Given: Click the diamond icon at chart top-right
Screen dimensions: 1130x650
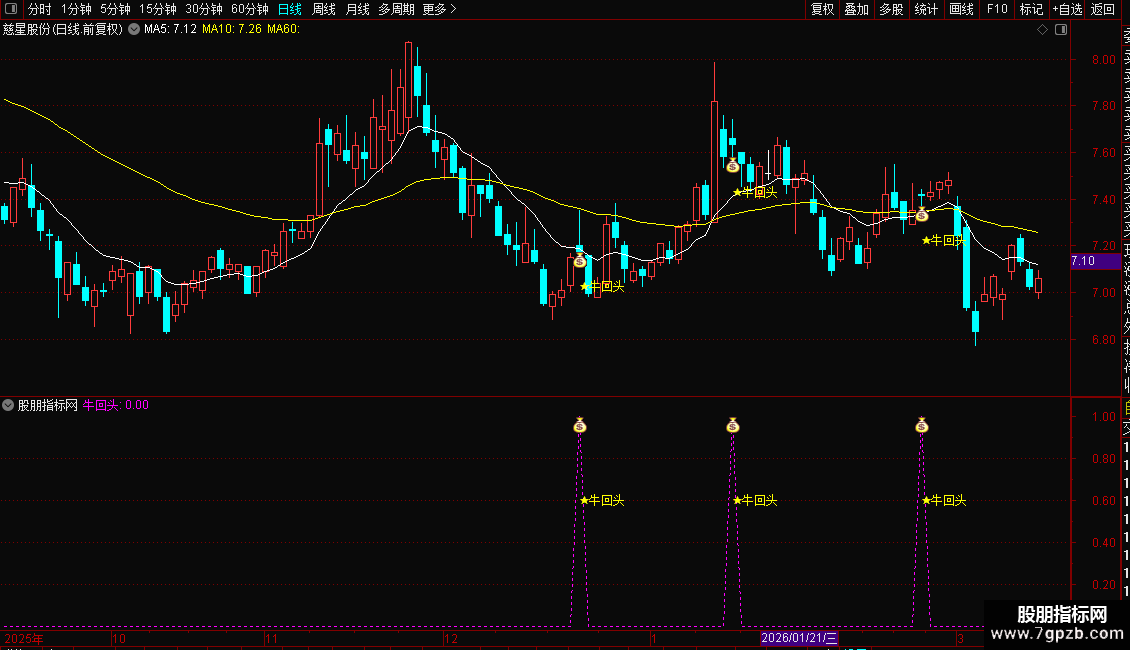Looking at the screenshot, I should click(1042, 30).
